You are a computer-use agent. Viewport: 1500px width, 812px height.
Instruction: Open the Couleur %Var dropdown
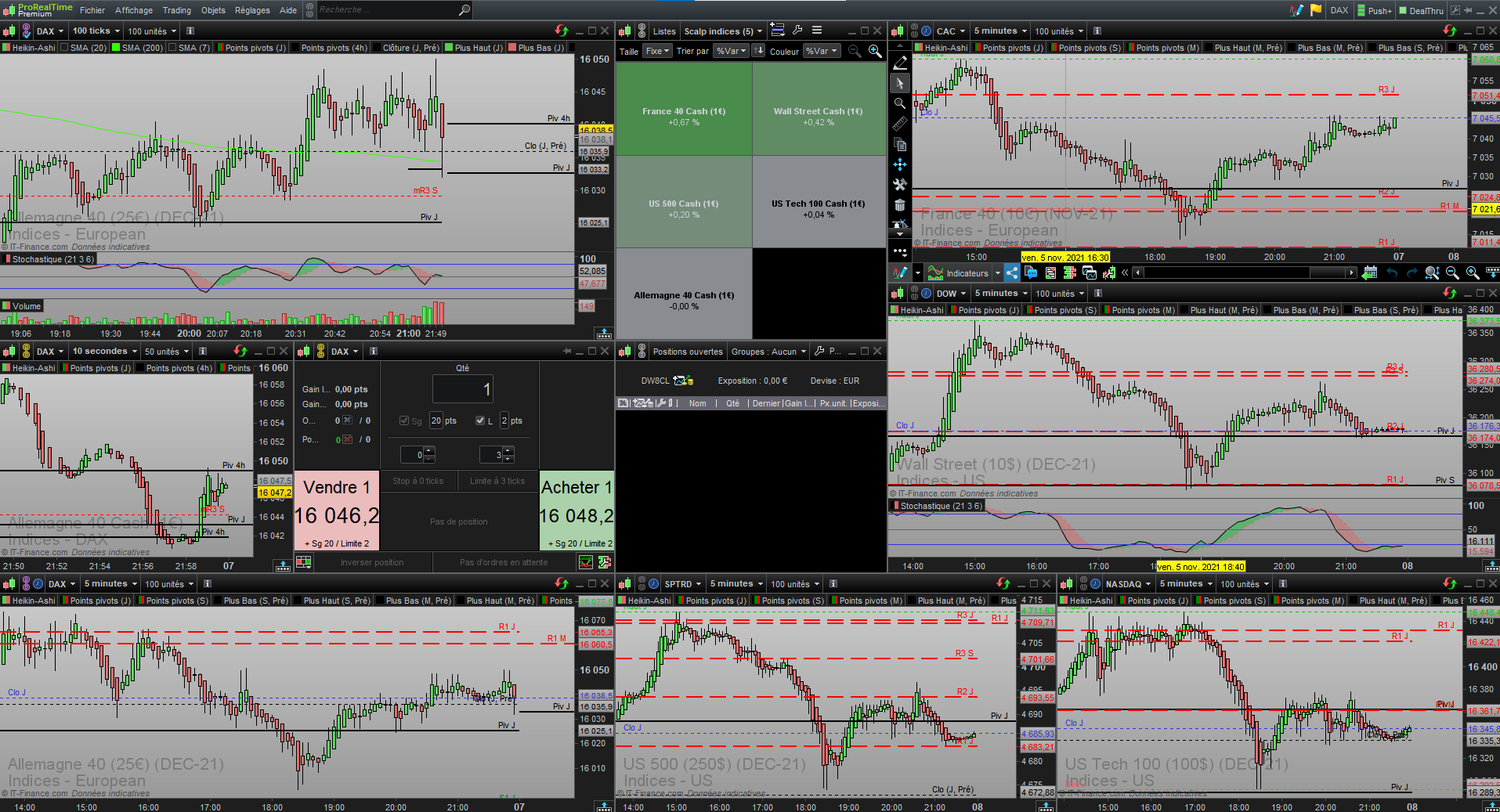pyautogui.click(x=822, y=51)
